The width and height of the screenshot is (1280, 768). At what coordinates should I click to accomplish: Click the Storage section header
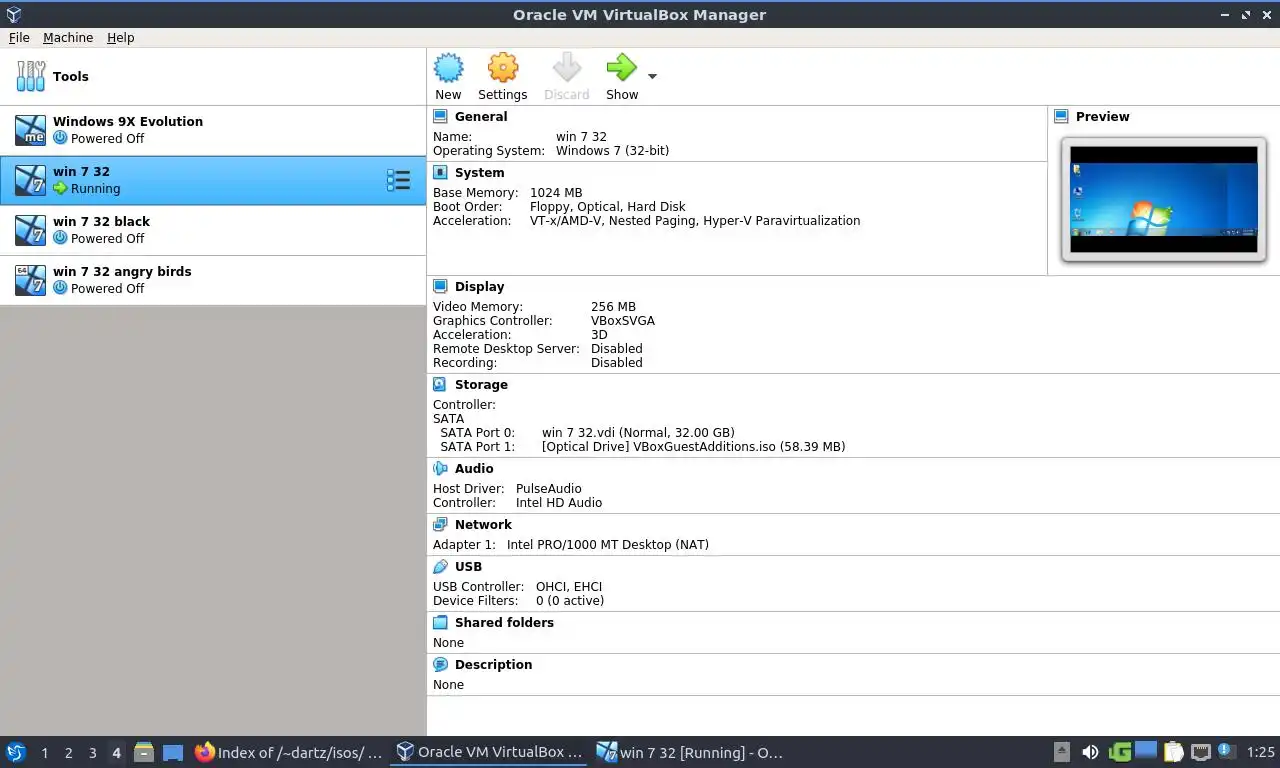tap(481, 384)
